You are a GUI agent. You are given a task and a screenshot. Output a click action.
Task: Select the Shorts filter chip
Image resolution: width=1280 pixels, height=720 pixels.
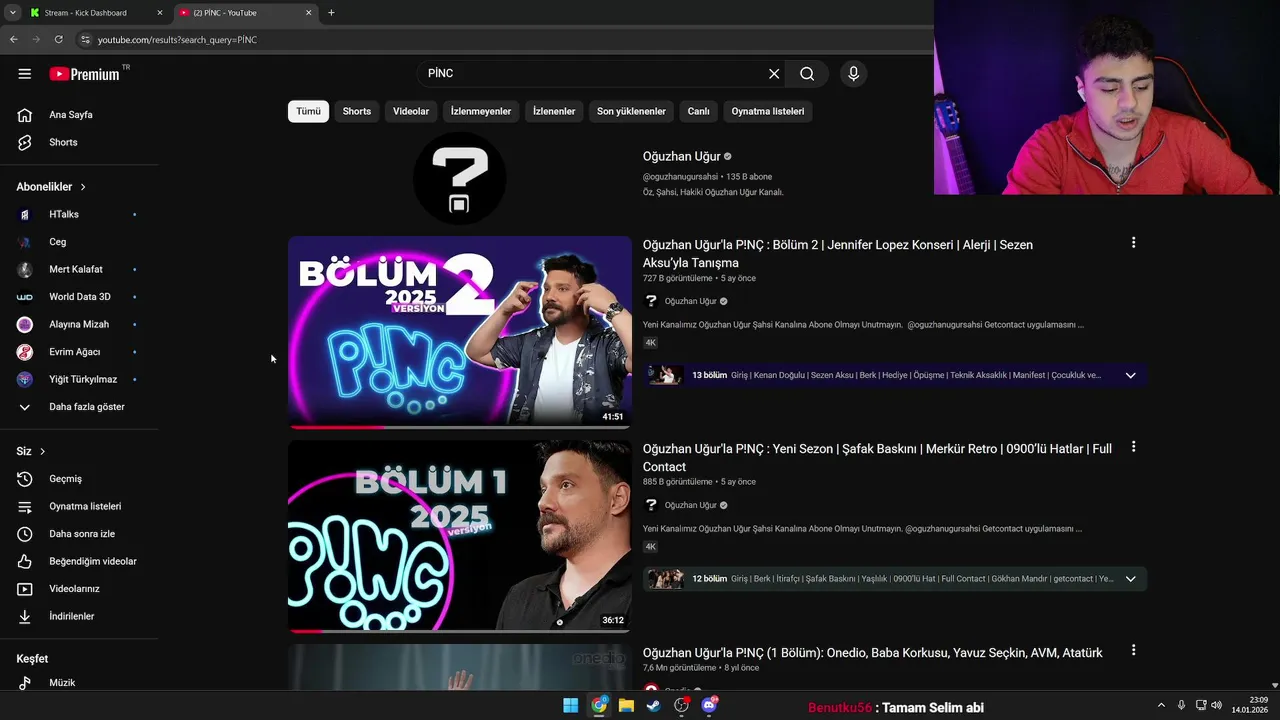point(357,111)
